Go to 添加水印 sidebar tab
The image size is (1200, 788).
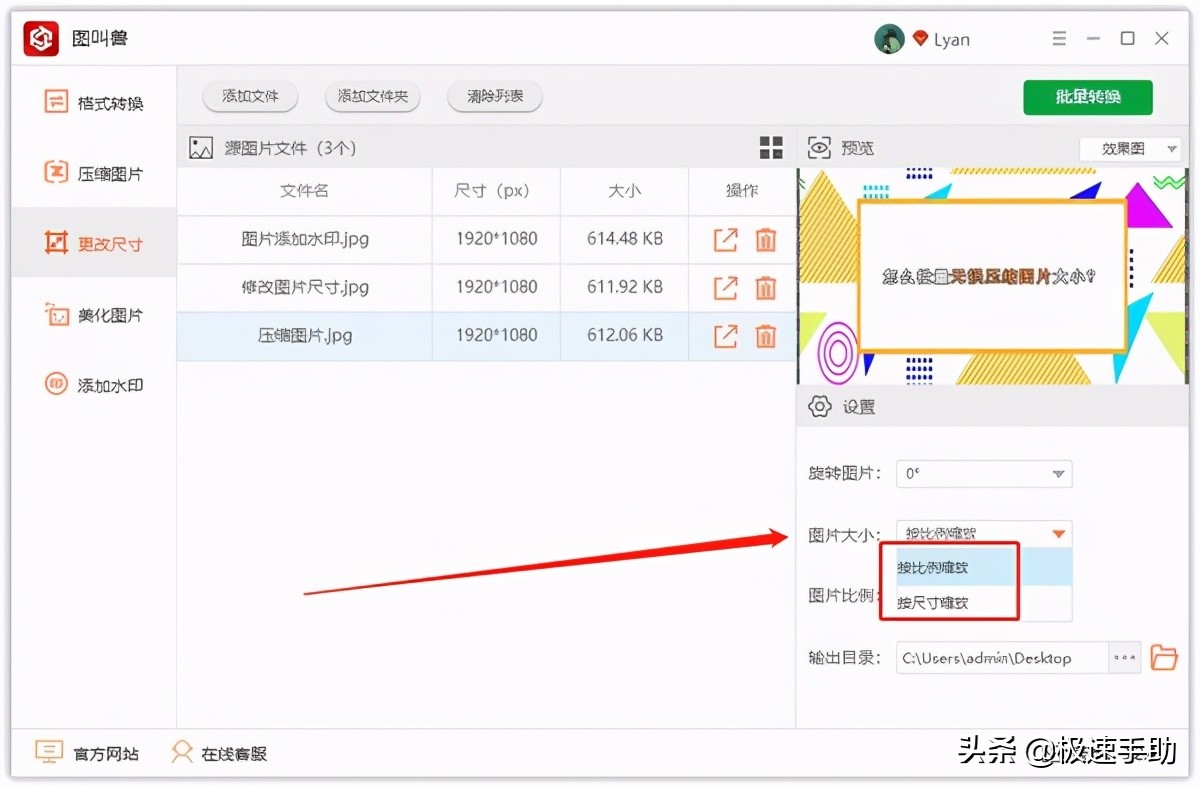(x=94, y=385)
